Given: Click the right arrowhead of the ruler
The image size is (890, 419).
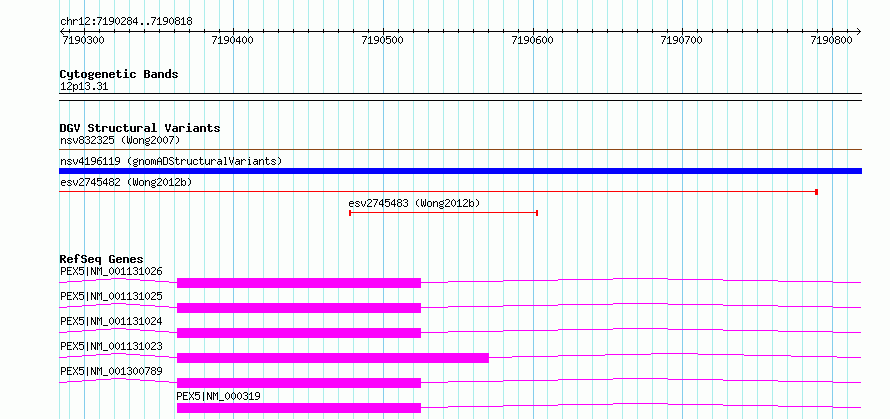Looking at the screenshot, I should (858, 31).
